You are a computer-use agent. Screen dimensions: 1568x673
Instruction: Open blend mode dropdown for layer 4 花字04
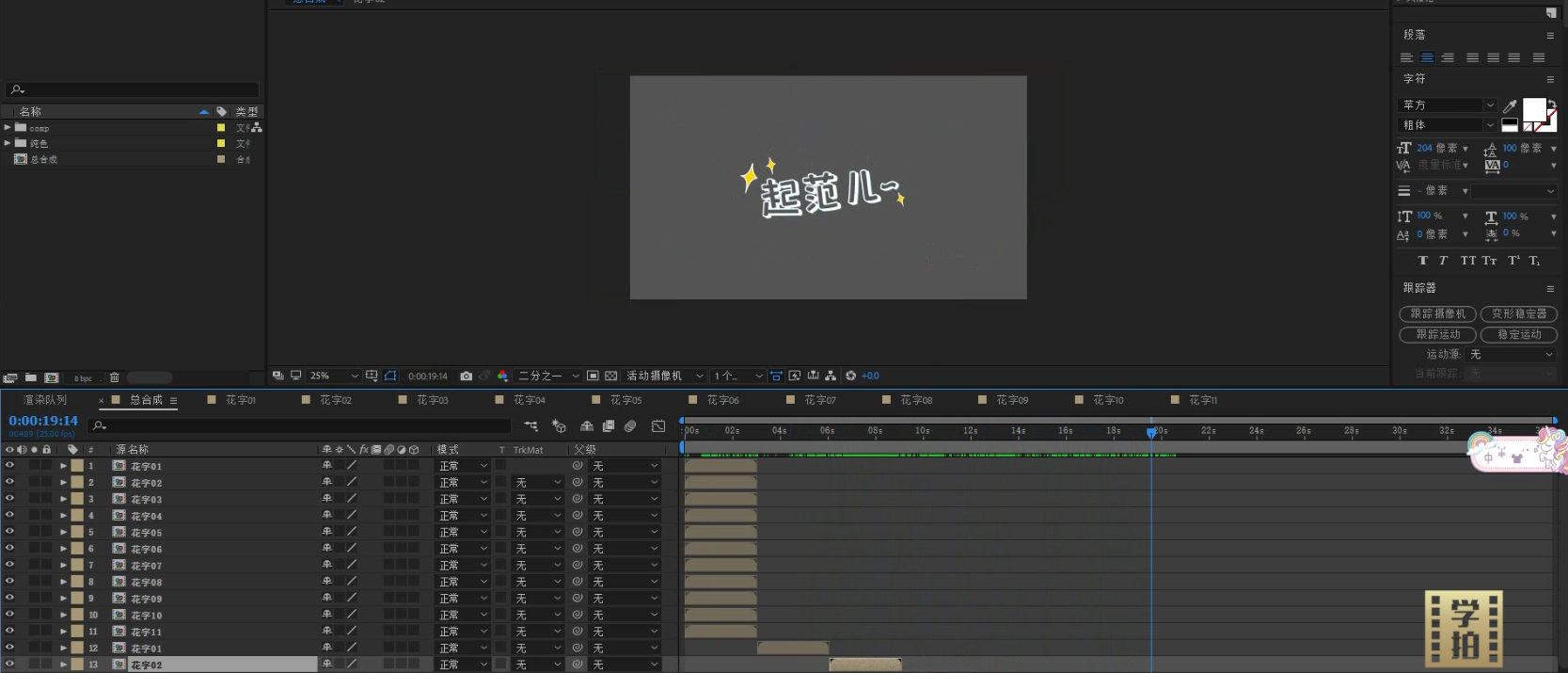(464, 516)
